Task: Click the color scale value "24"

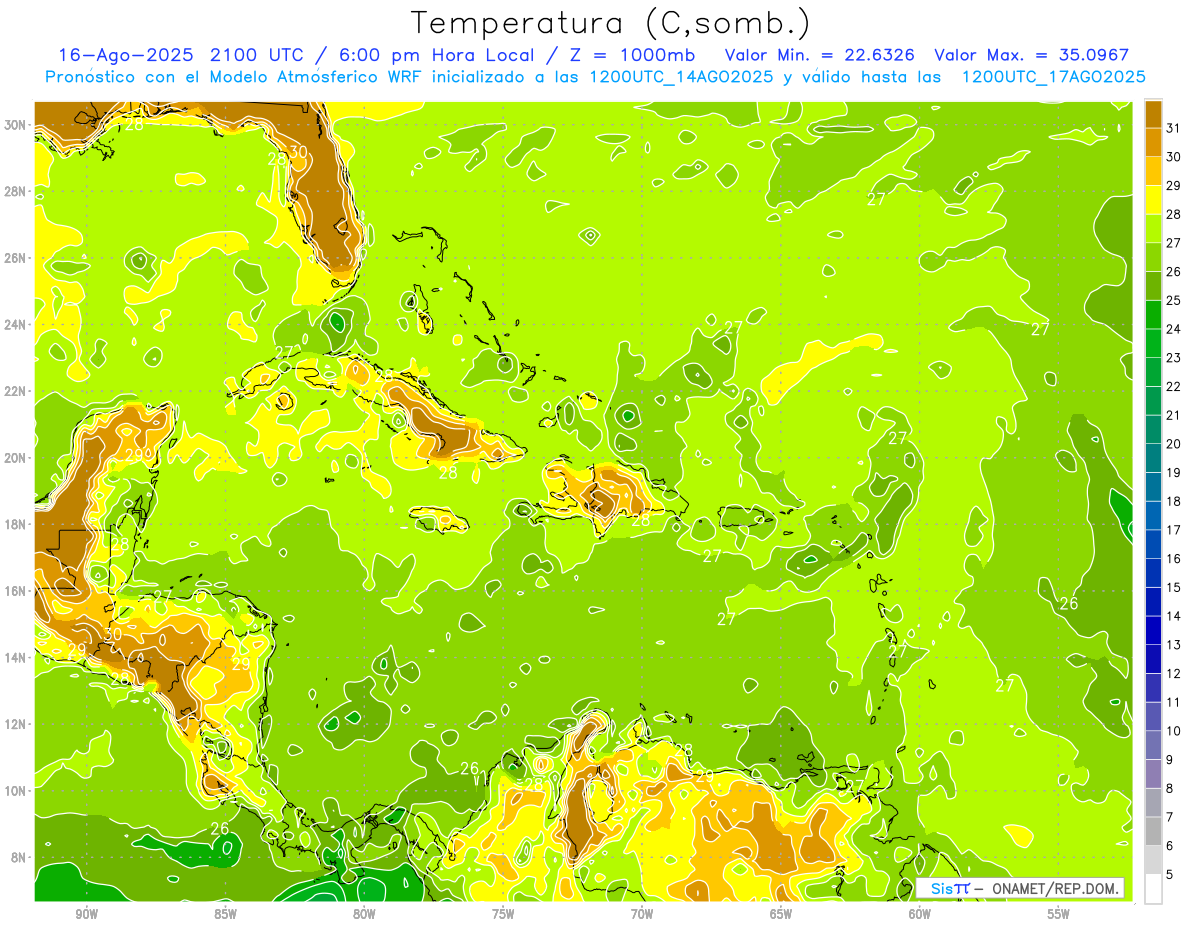Action: click(1174, 328)
